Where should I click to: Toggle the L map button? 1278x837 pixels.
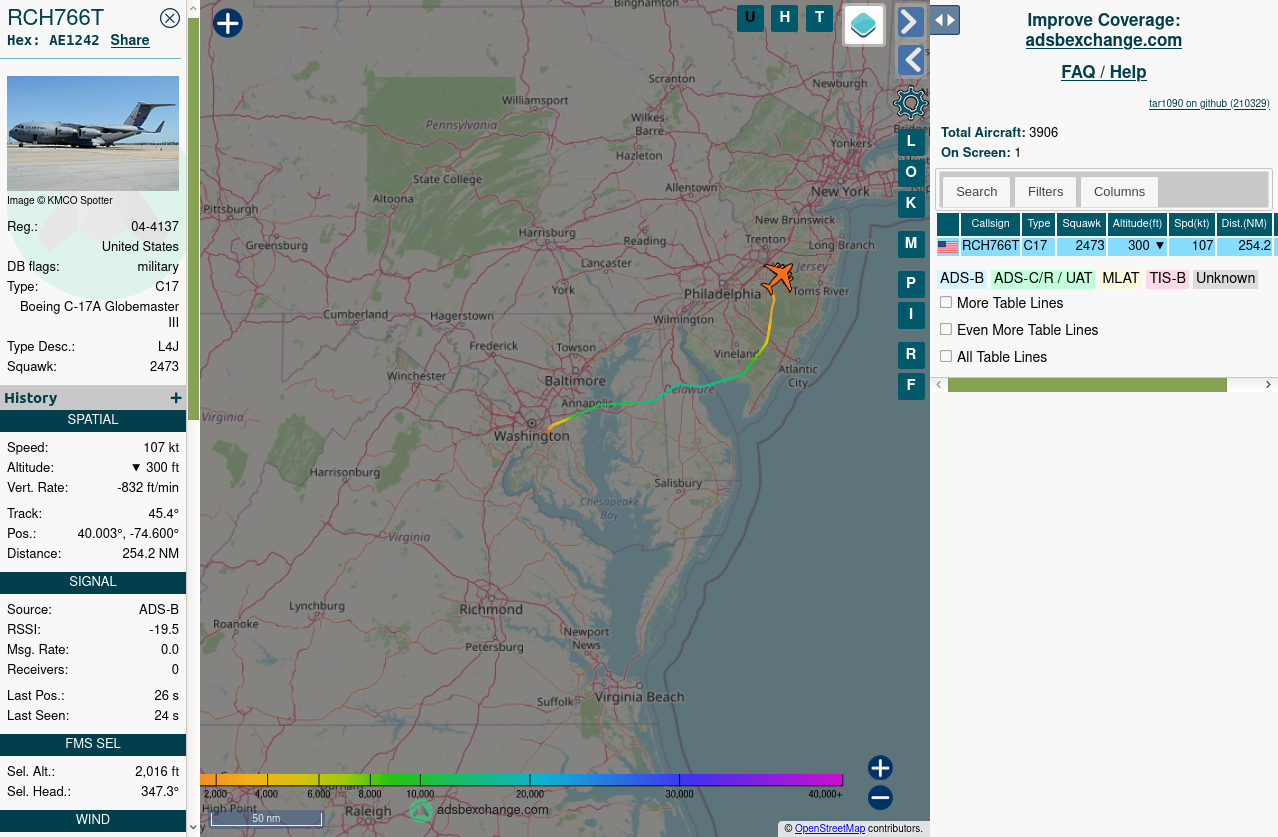[911, 142]
